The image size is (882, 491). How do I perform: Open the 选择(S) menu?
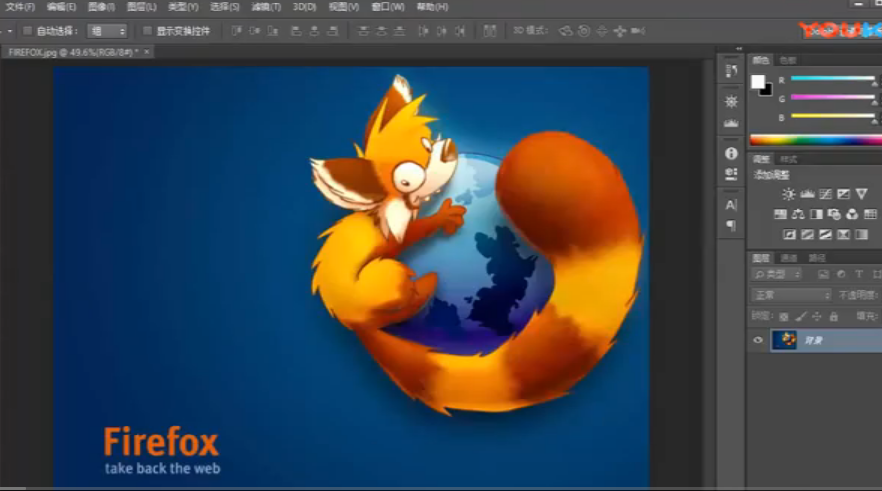click(x=224, y=7)
